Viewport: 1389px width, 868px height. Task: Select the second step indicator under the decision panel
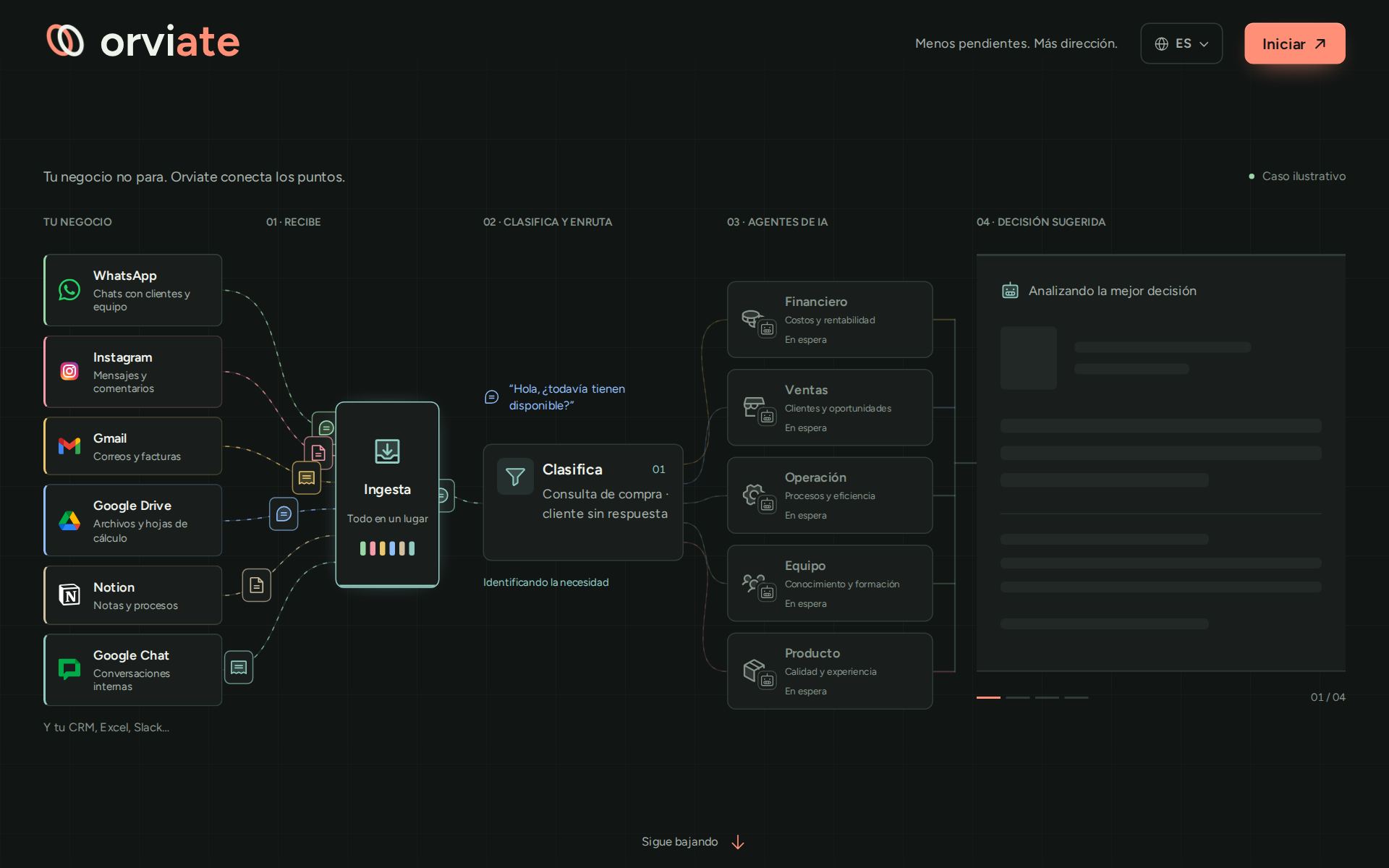(x=1018, y=697)
